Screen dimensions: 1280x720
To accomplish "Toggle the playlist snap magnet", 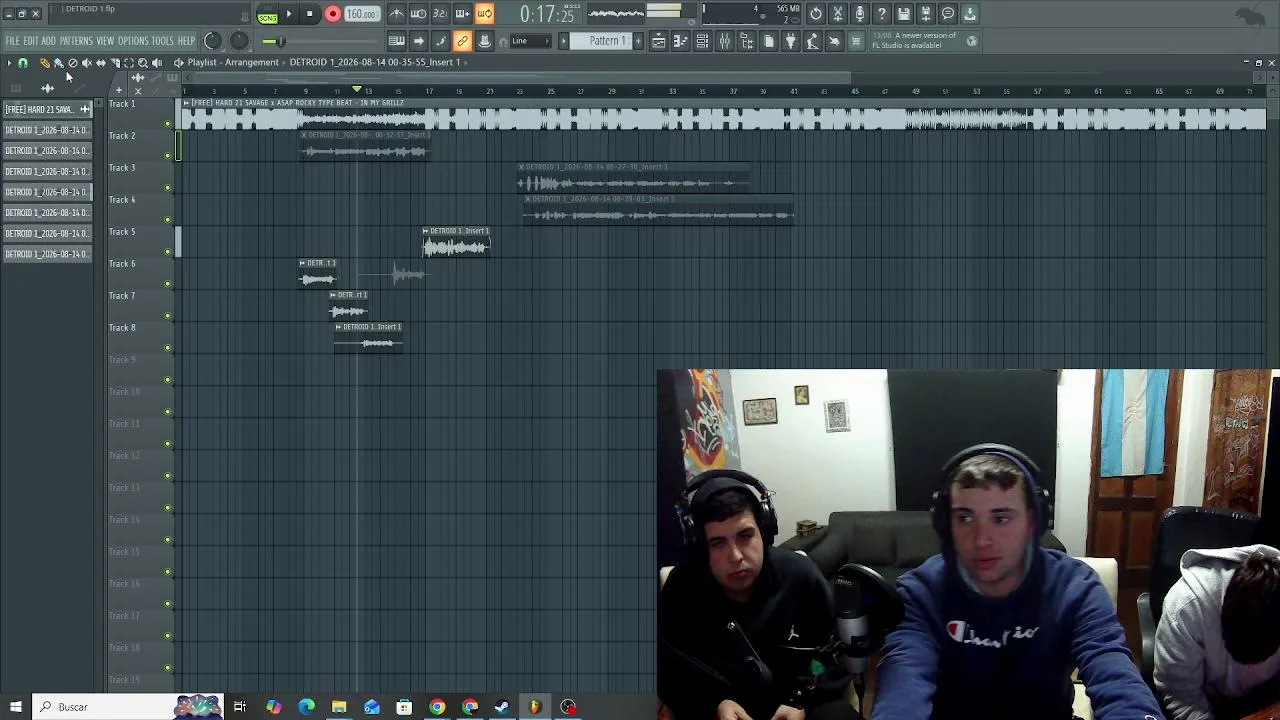I will coord(23,63).
